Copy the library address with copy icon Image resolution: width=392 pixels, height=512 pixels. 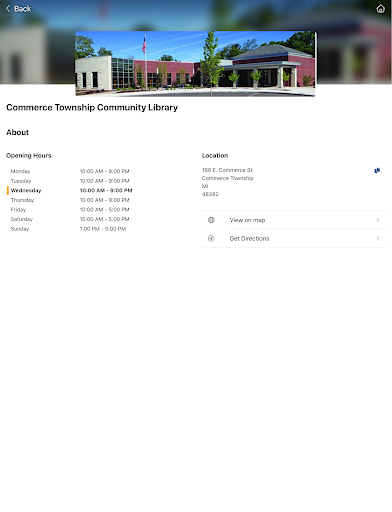click(x=377, y=170)
